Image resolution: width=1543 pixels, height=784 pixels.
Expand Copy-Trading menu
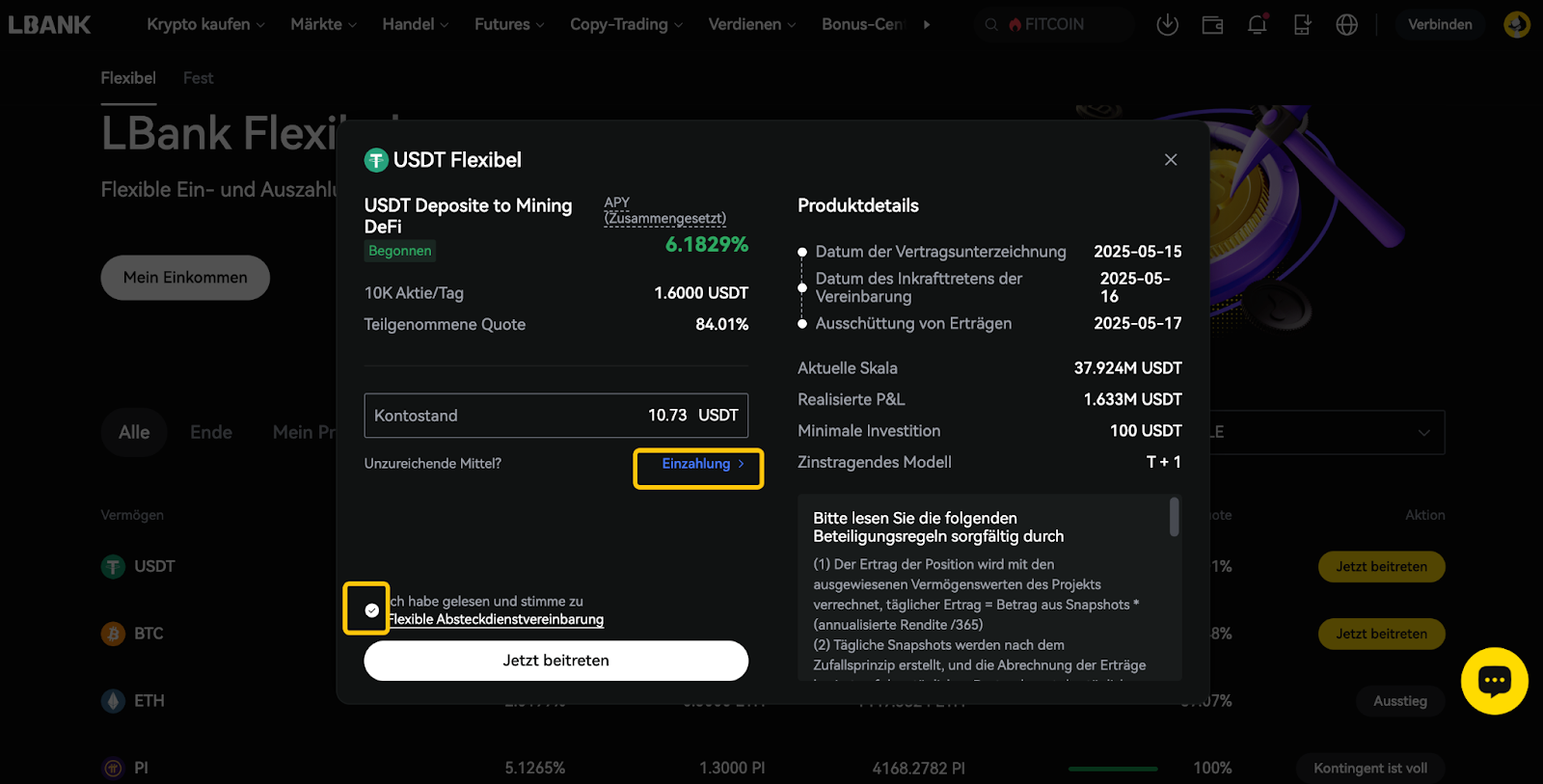[626, 24]
